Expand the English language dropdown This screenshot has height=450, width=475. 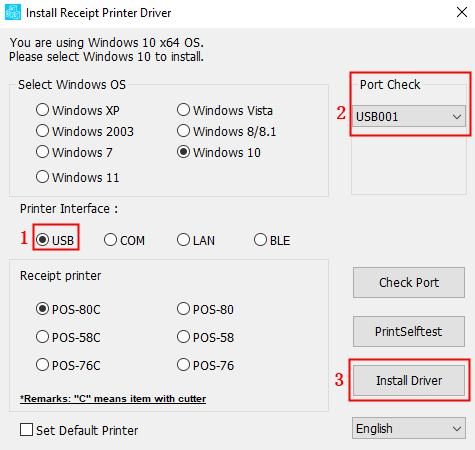tap(409, 428)
